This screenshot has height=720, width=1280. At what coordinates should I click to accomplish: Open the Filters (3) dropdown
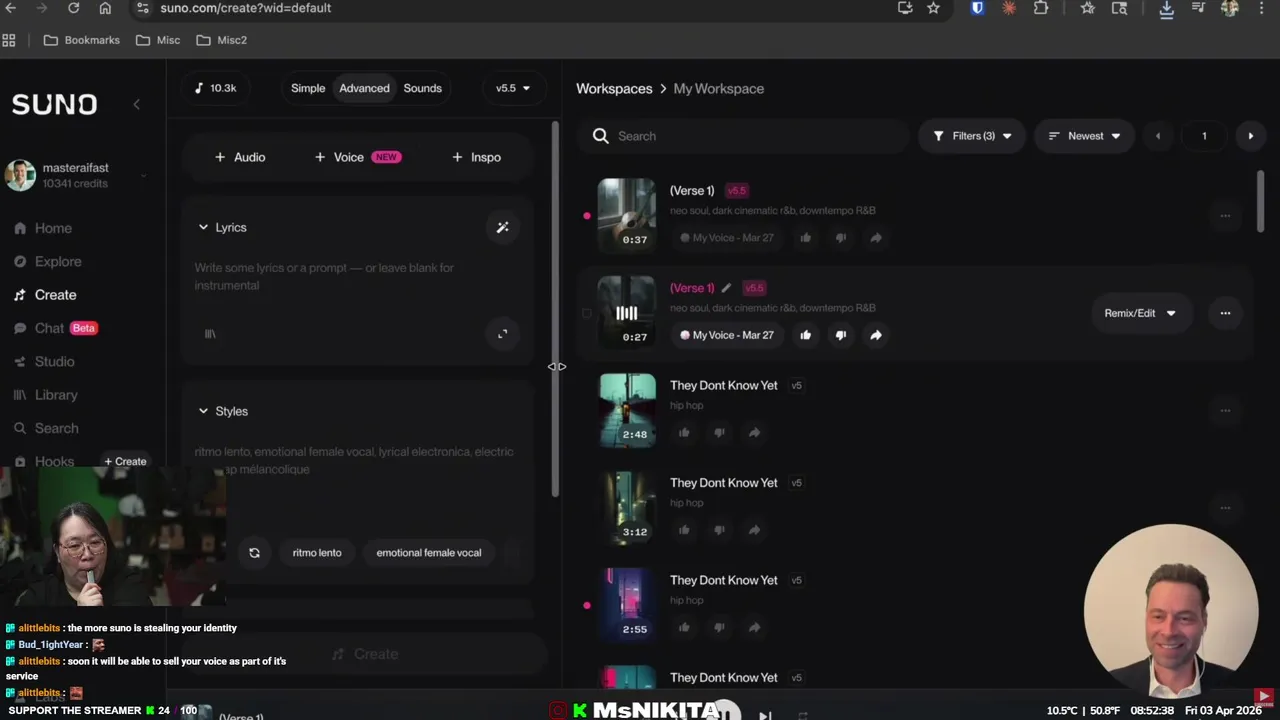pyautogui.click(x=972, y=136)
